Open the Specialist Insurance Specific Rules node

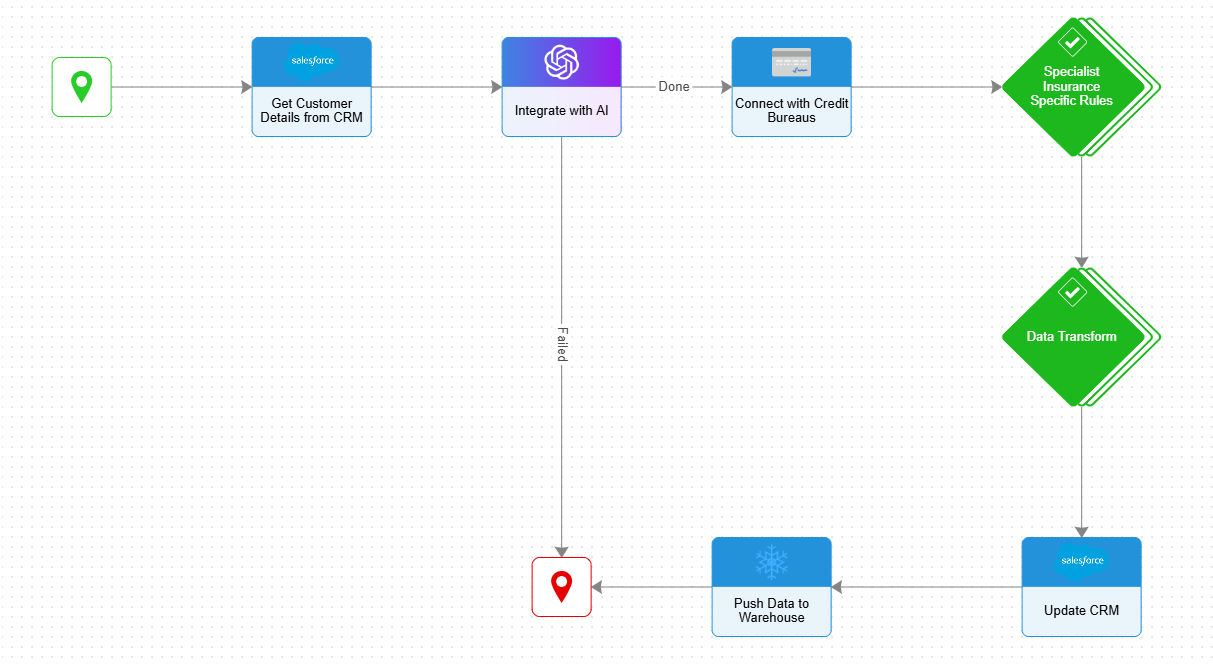click(x=1072, y=86)
